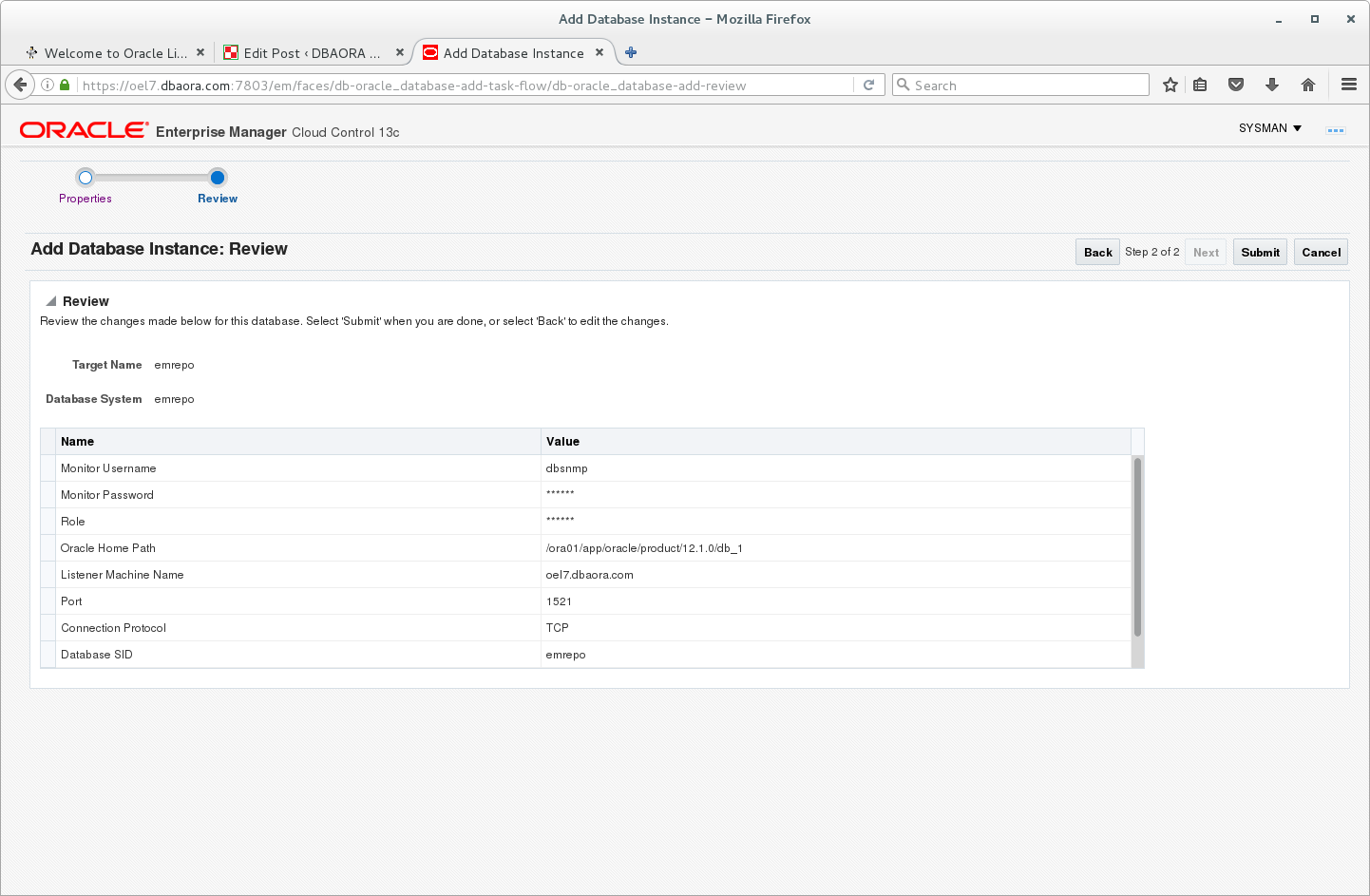Close the Welcome to Oracle Linux tab

click(200, 52)
